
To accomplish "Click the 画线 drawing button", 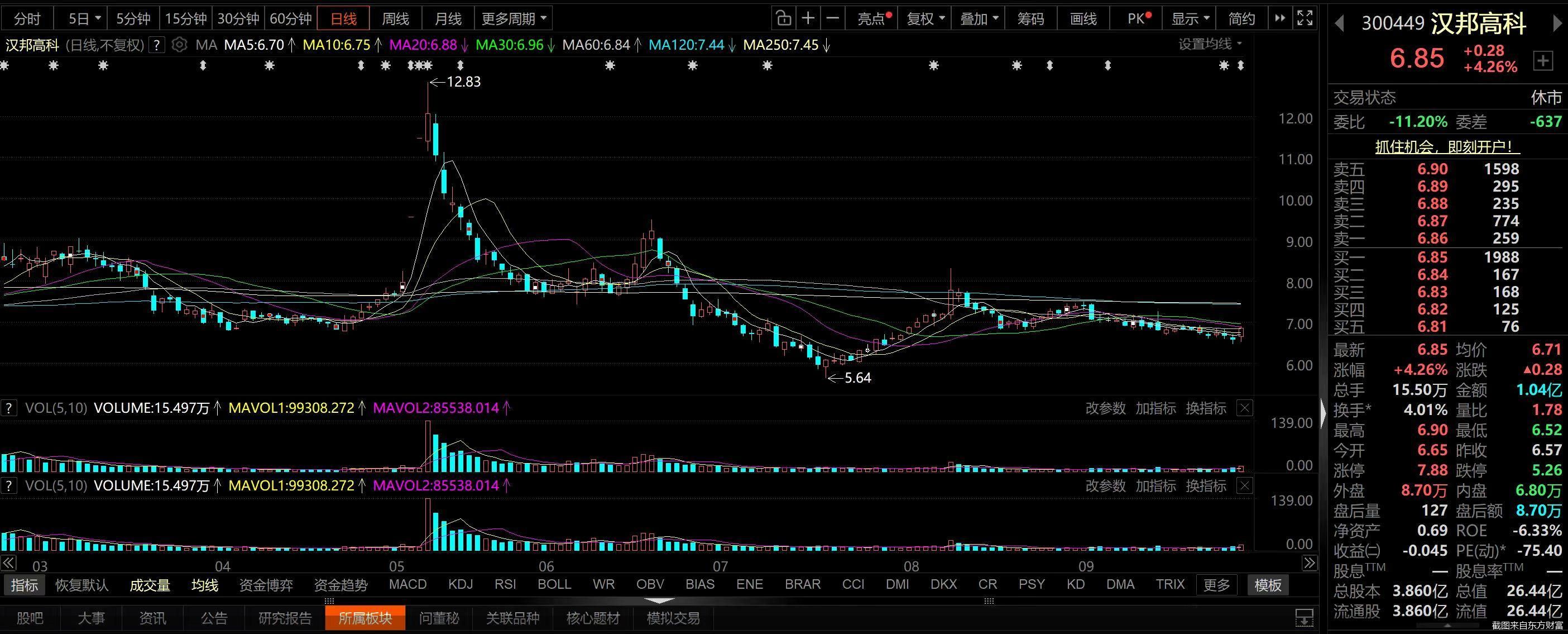I will click(x=1083, y=19).
